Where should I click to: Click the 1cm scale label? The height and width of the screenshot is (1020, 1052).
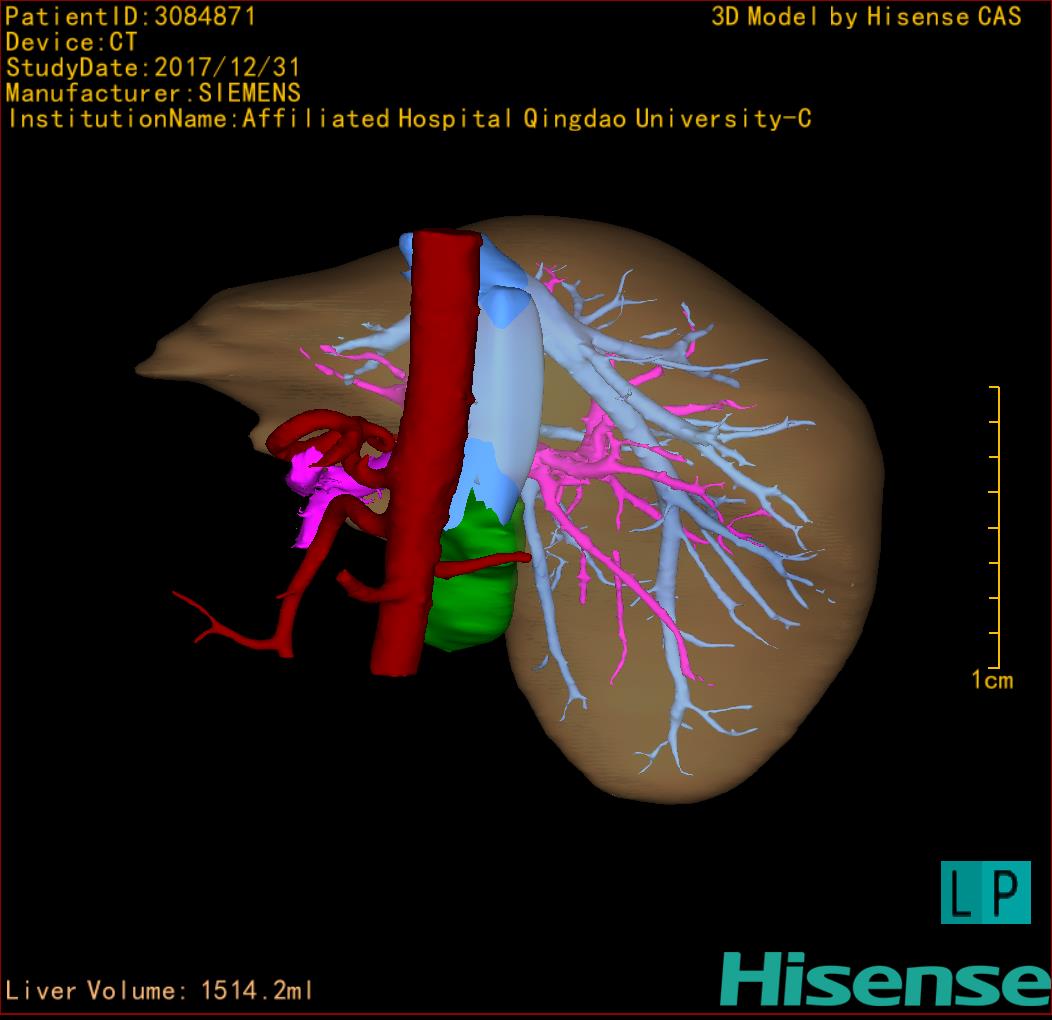tap(991, 681)
